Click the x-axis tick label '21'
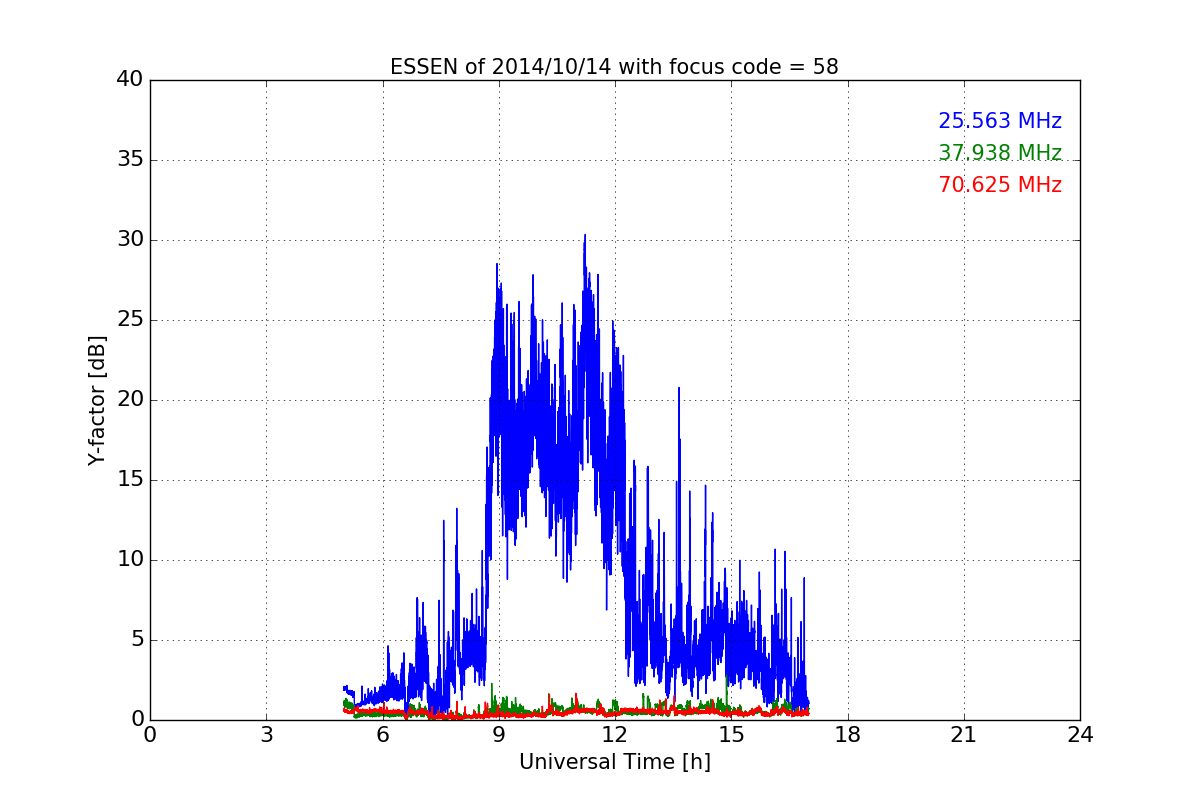The width and height of the screenshot is (1200, 800). click(963, 735)
